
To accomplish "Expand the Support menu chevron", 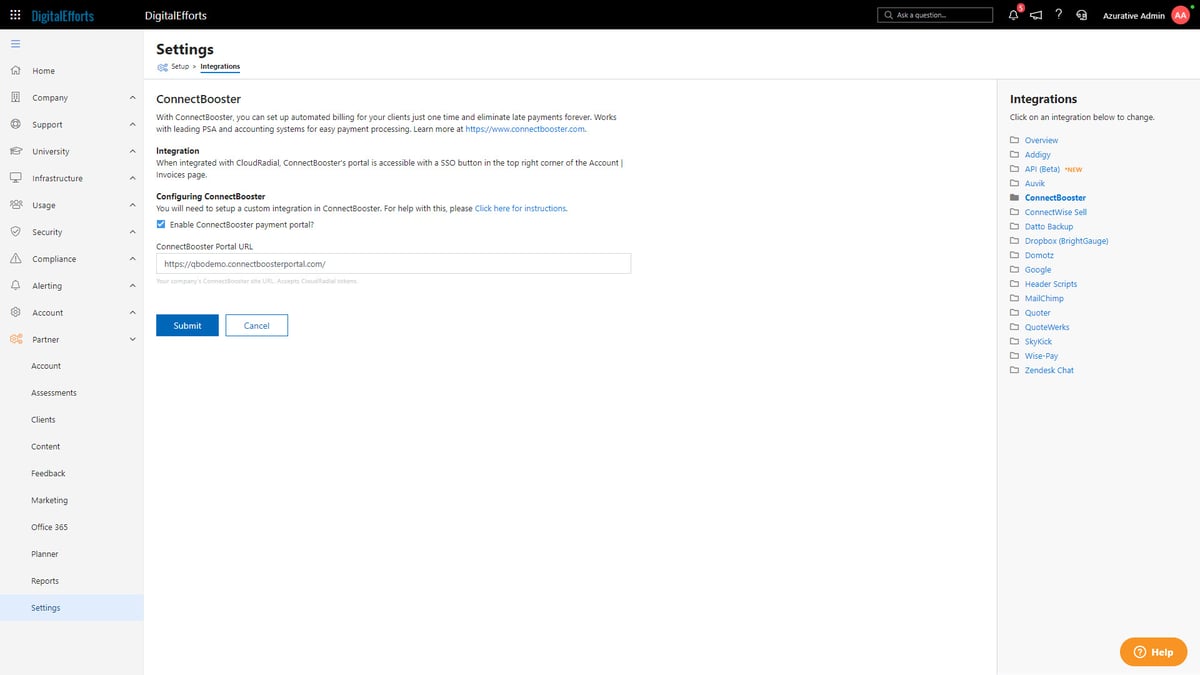I will click(133, 125).
